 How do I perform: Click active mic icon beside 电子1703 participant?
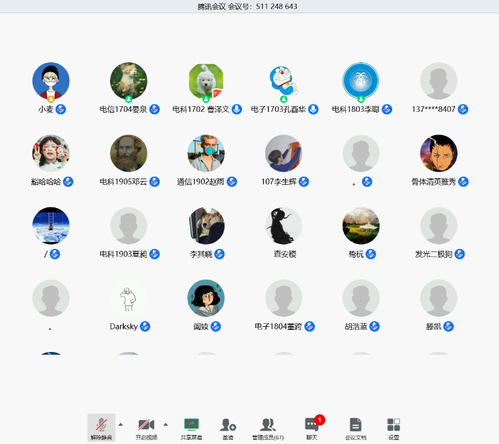[x=313, y=109]
